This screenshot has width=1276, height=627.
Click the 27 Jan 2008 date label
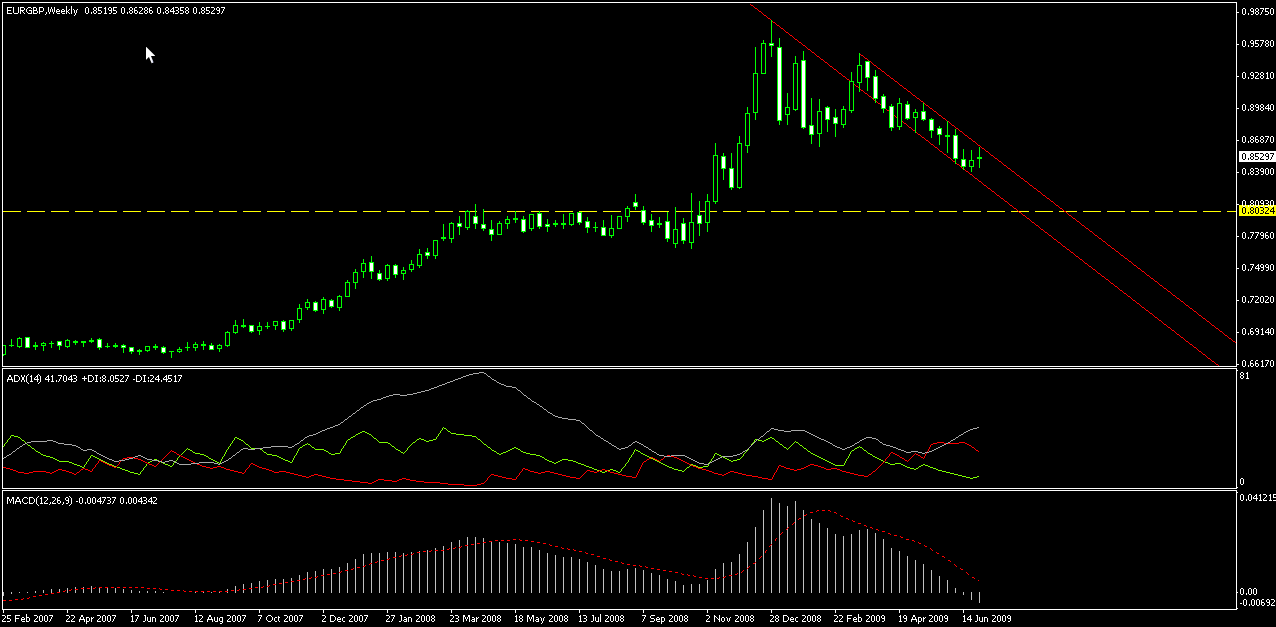[x=411, y=619]
